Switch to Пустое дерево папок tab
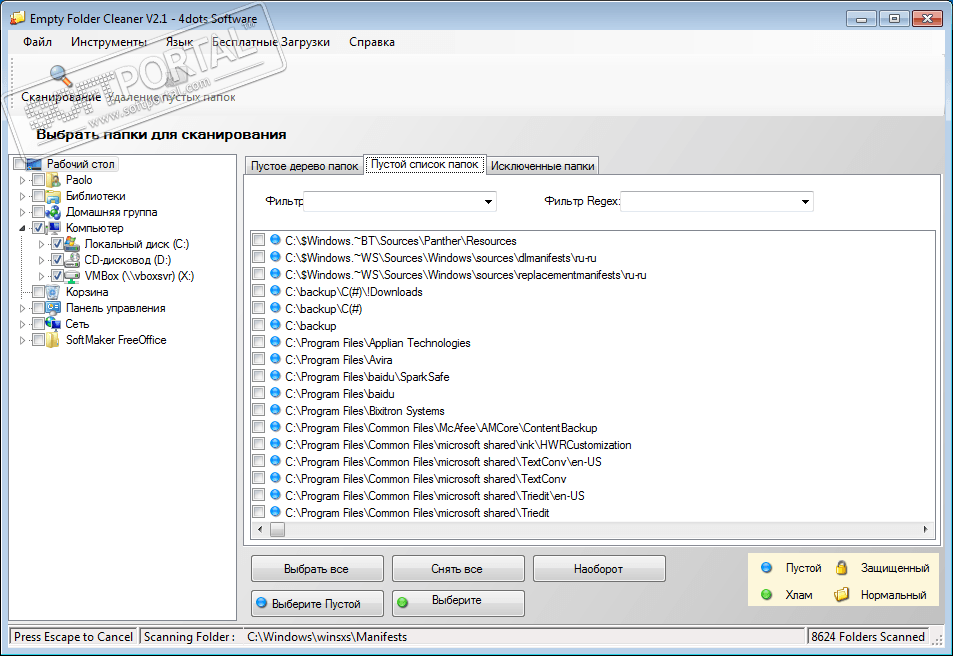 pos(304,165)
